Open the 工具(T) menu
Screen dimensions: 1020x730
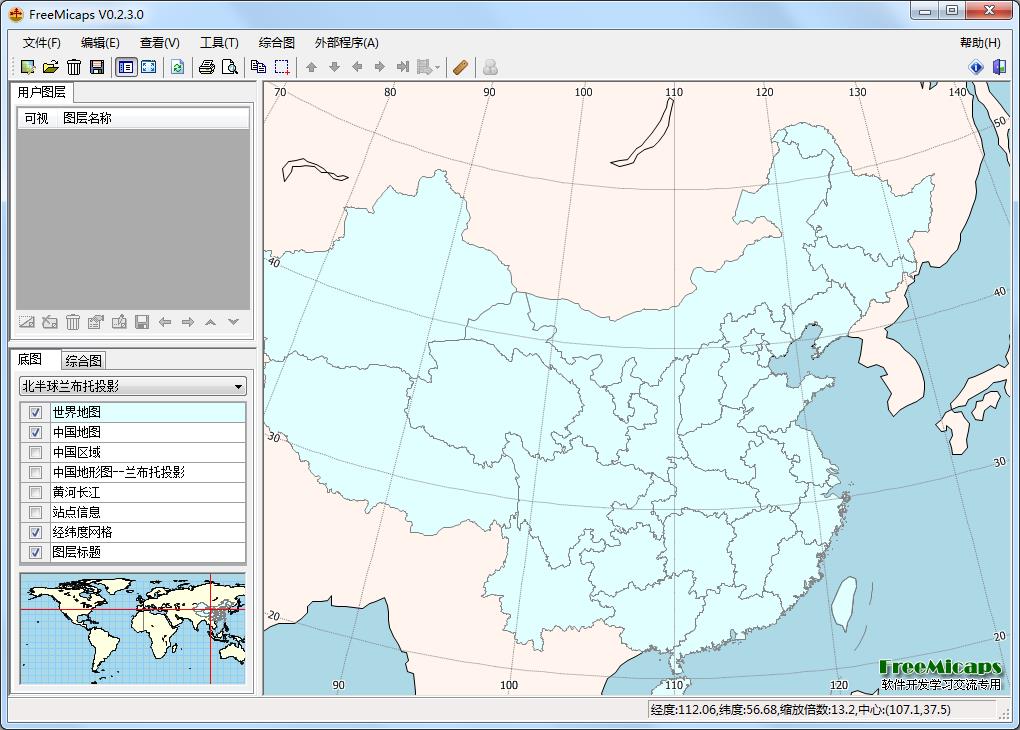[x=219, y=43]
